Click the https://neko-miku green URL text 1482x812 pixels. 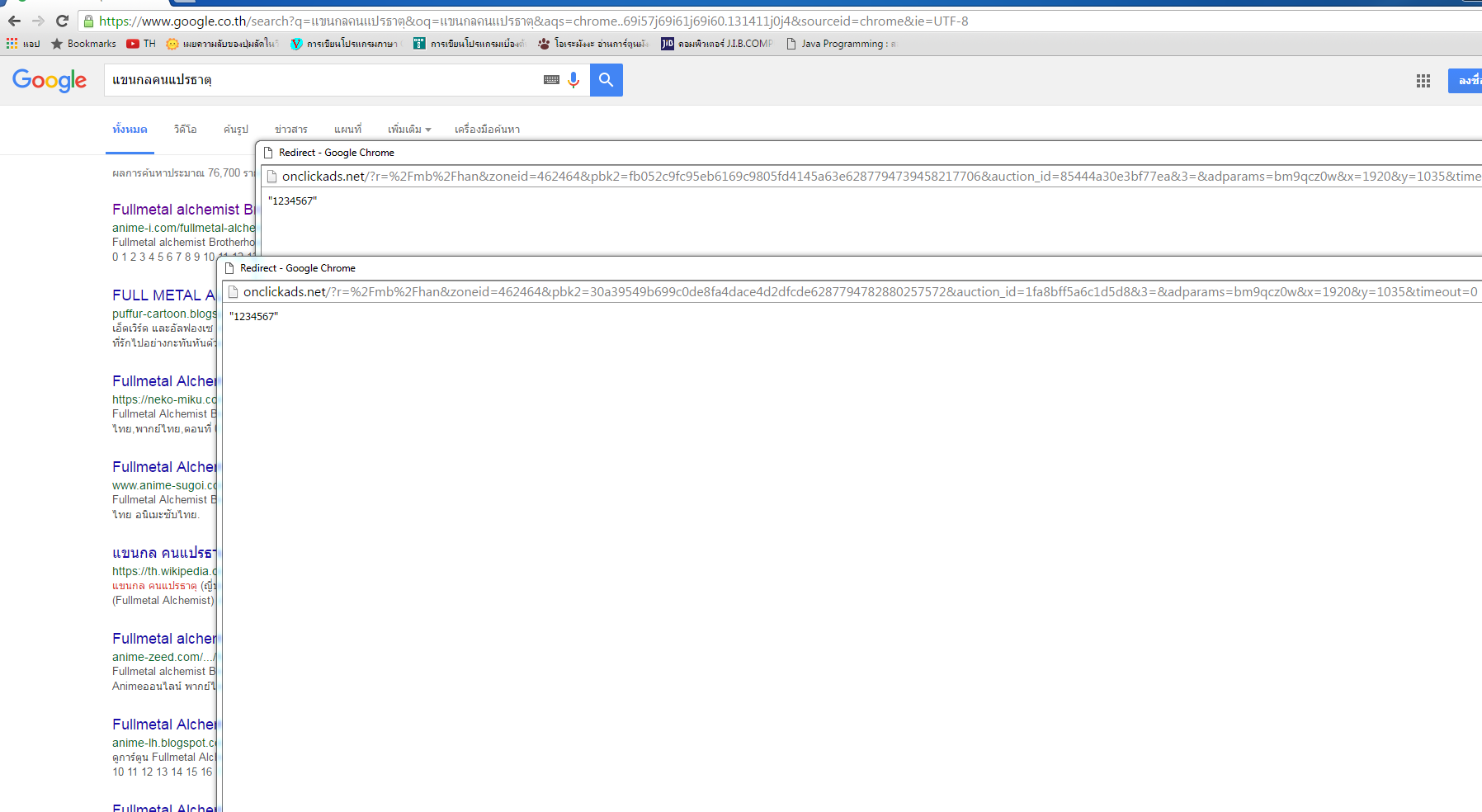point(164,399)
